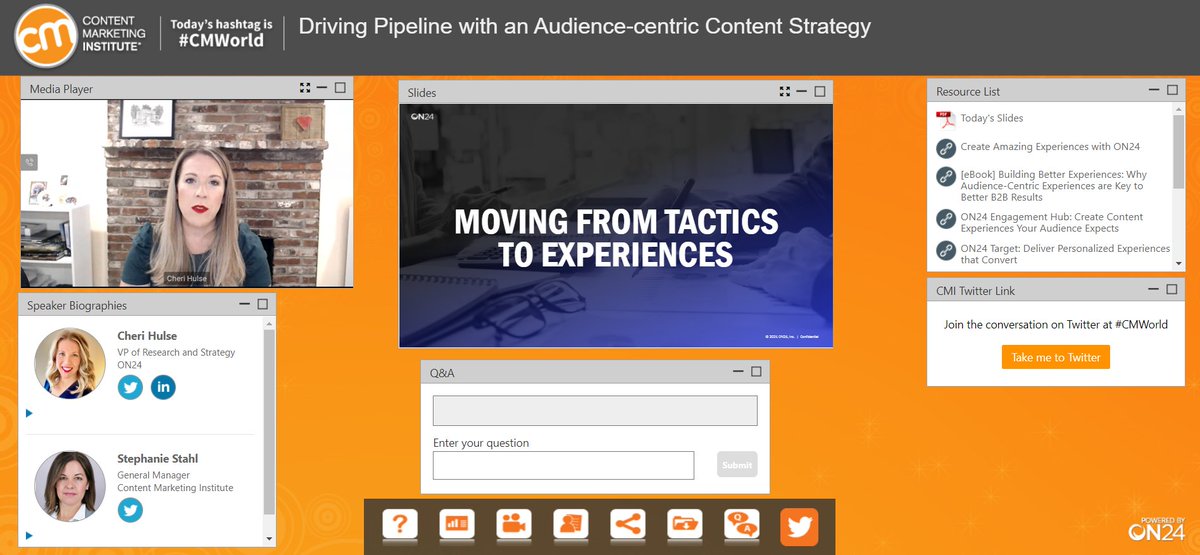Click the link icon beside ON24 Target
This screenshot has width=1200, height=555.
point(945,250)
